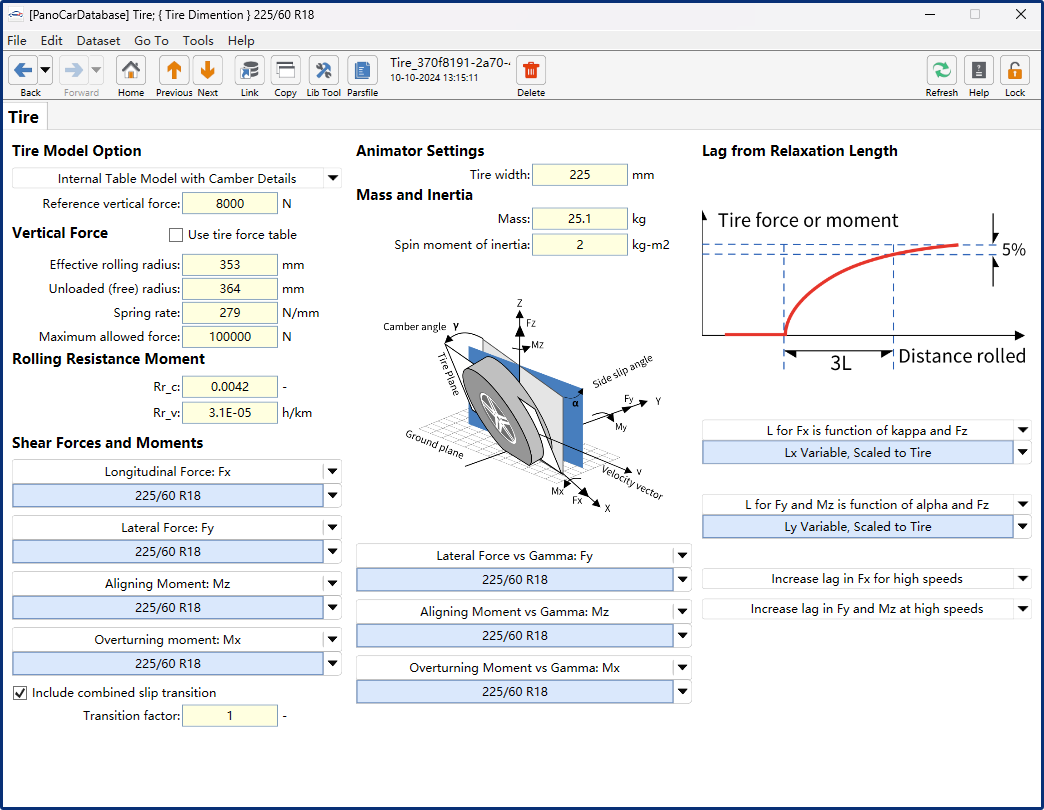Open dropdown arrow beside Ly Variable link
Viewport: 1044px width, 810px height.
(x=1023, y=526)
